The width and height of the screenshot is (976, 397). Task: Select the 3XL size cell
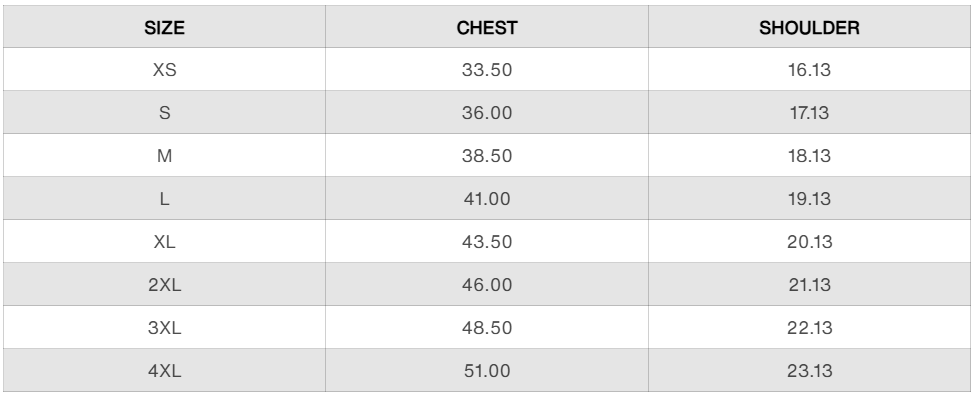[164, 327]
